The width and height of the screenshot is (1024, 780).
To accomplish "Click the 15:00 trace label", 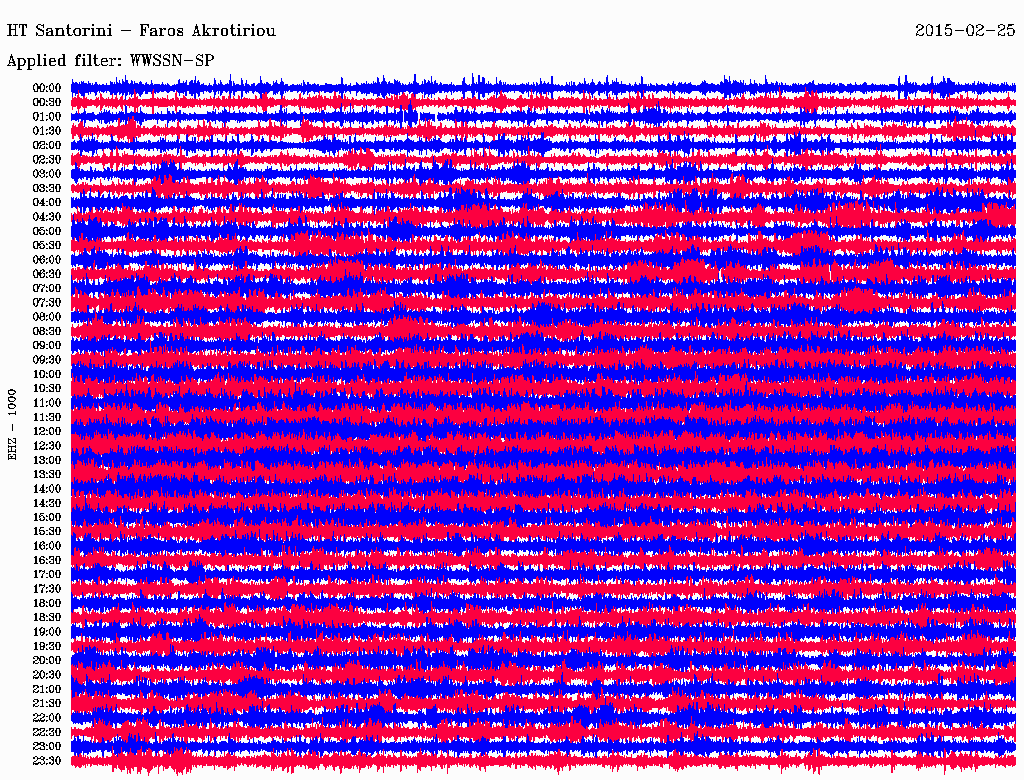I will click(x=47, y=517).
